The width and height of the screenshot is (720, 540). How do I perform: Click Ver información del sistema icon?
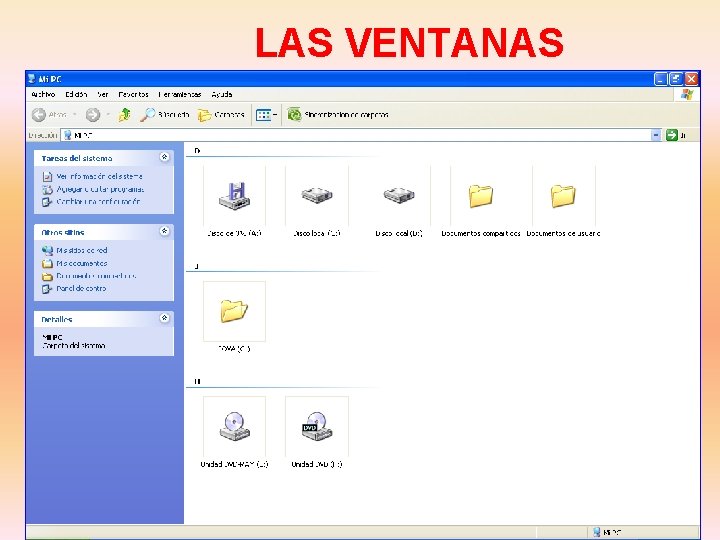[47, 176]
